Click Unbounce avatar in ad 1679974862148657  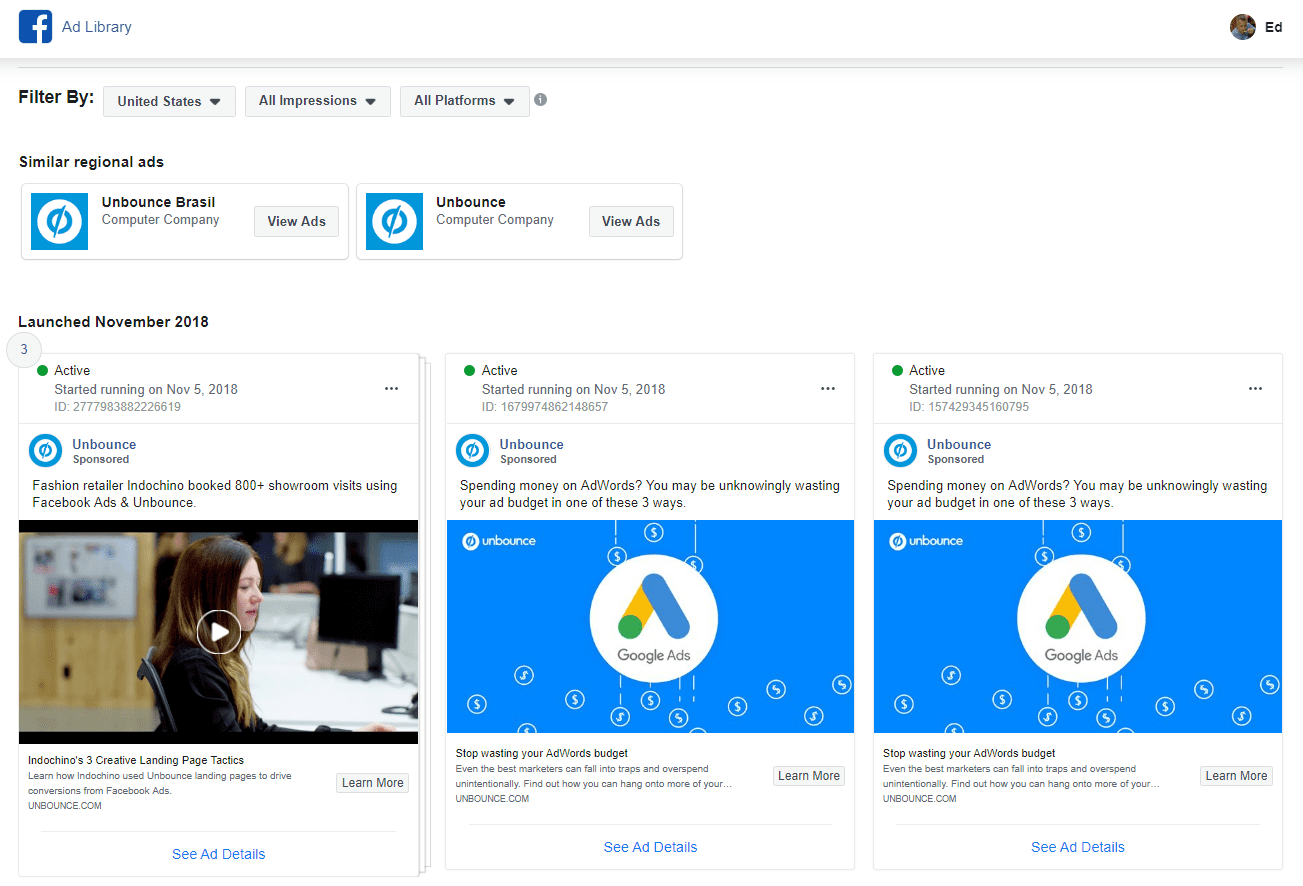472,451
